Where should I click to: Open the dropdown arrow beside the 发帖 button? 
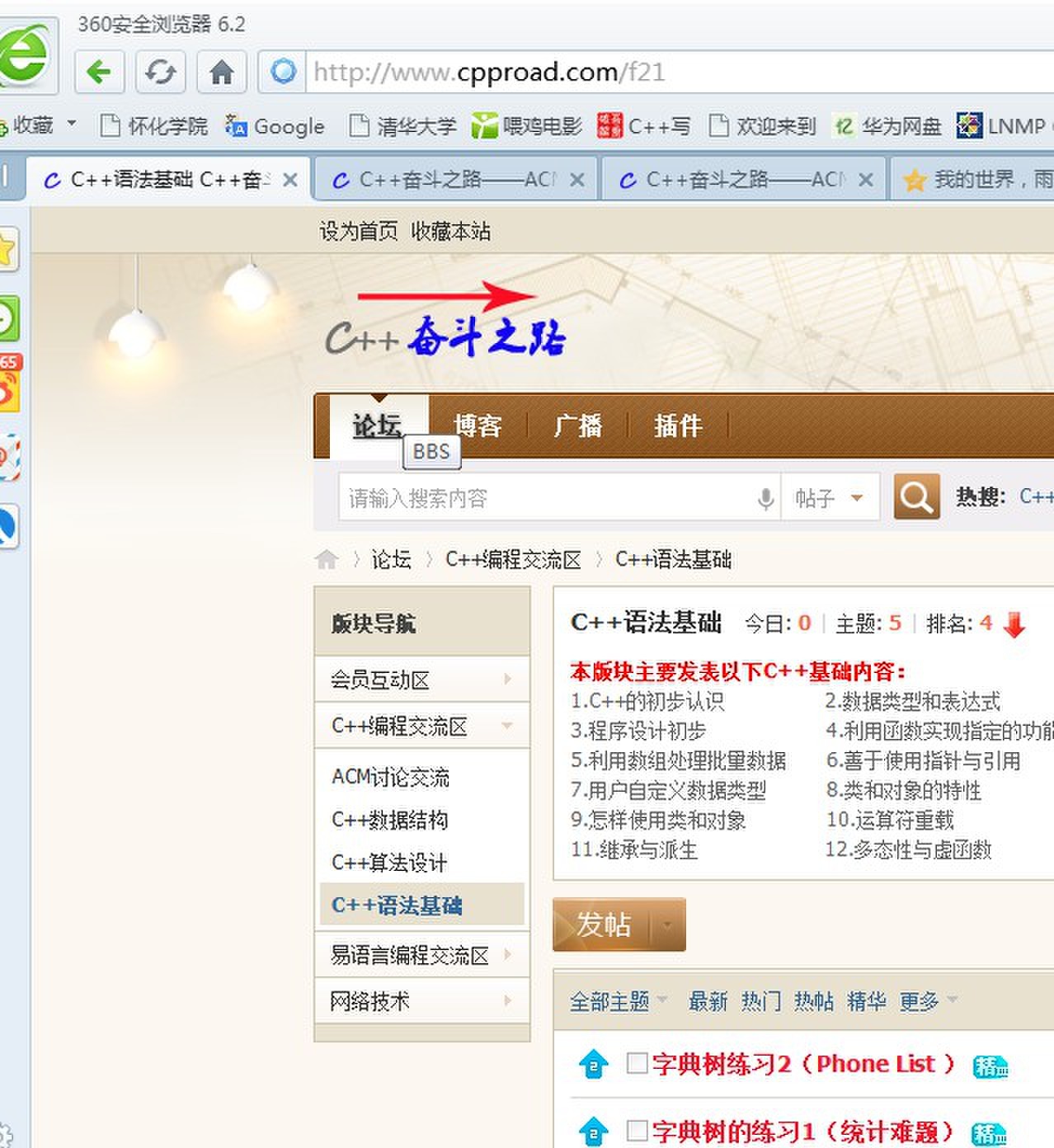click(x=668, y=925)
